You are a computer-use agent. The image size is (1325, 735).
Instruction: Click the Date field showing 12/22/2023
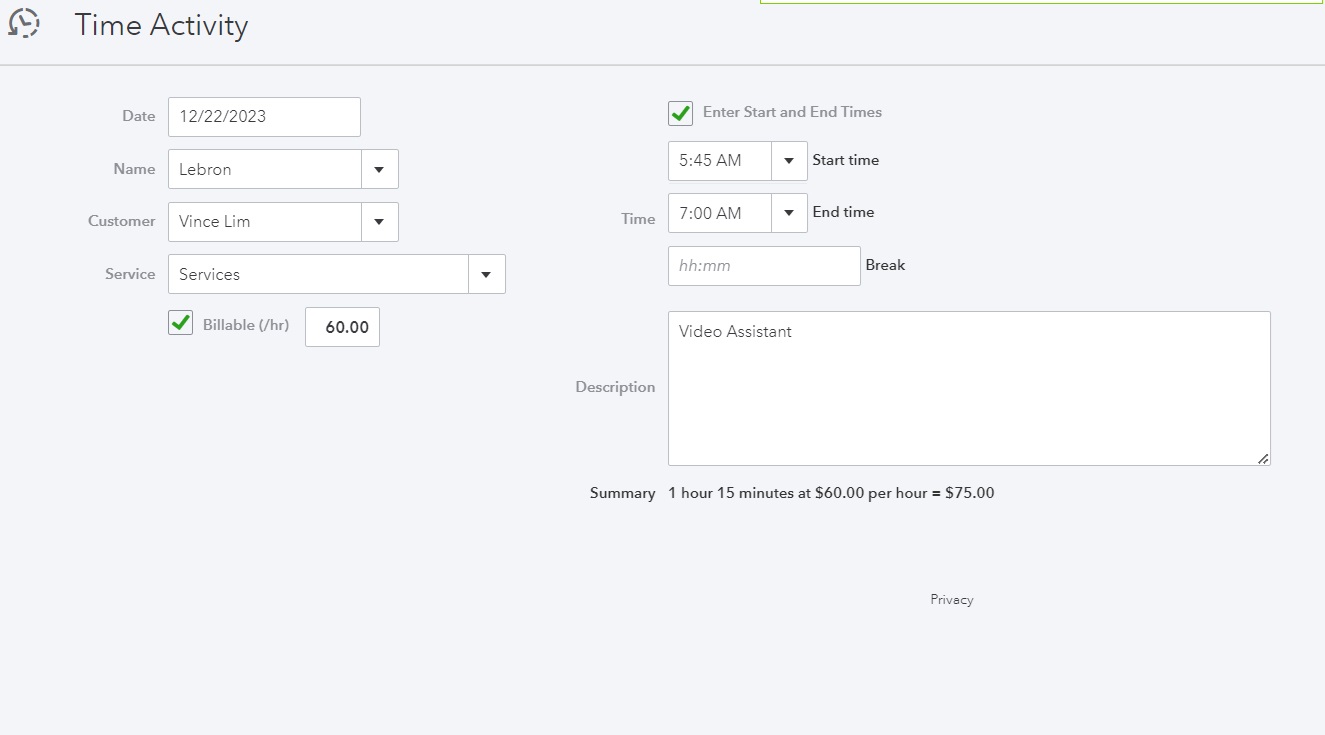(x=264, y=117)
